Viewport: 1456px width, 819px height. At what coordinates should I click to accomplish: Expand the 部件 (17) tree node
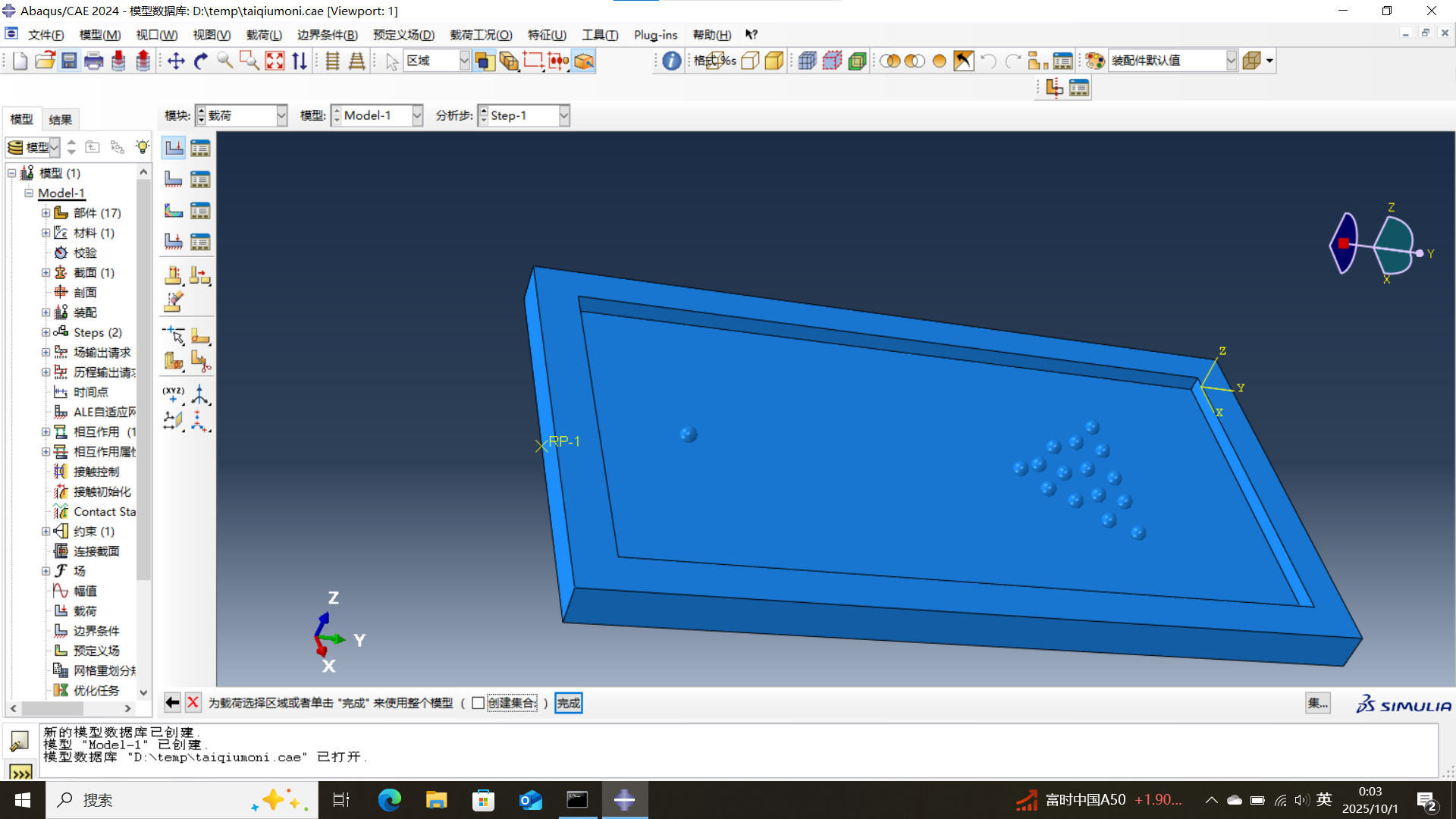point(45,213)
